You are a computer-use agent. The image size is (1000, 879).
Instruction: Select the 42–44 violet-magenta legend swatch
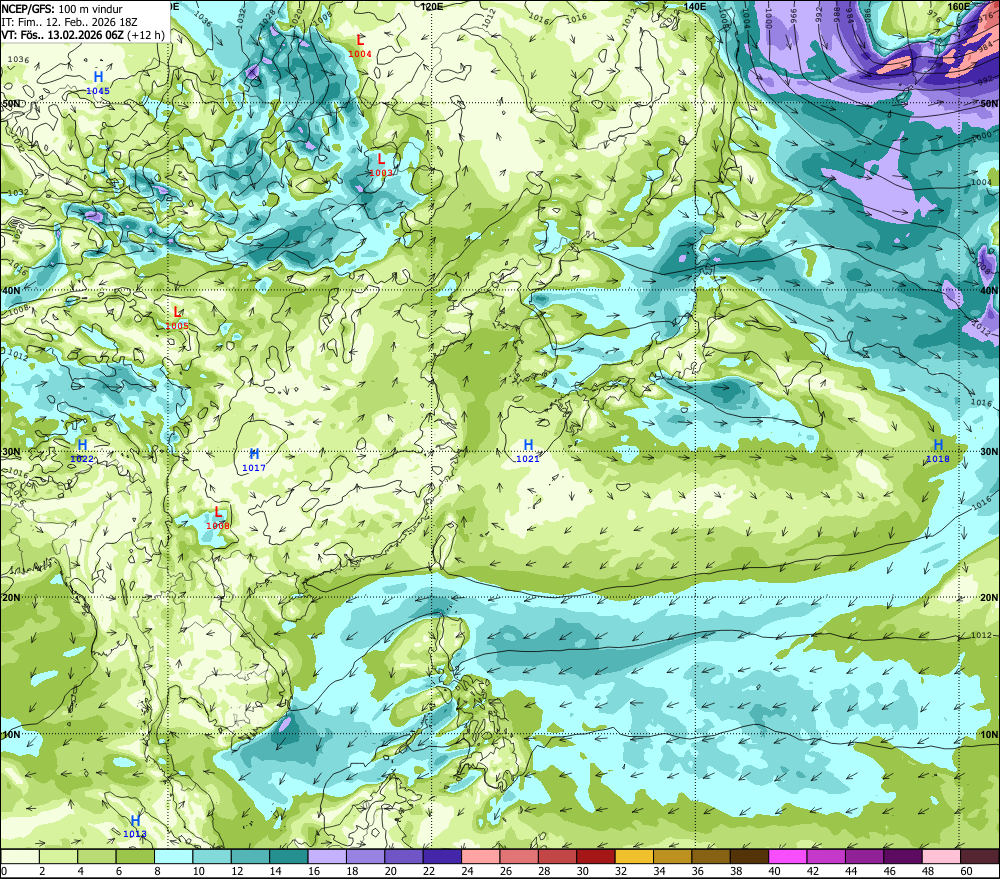(826, 857)
